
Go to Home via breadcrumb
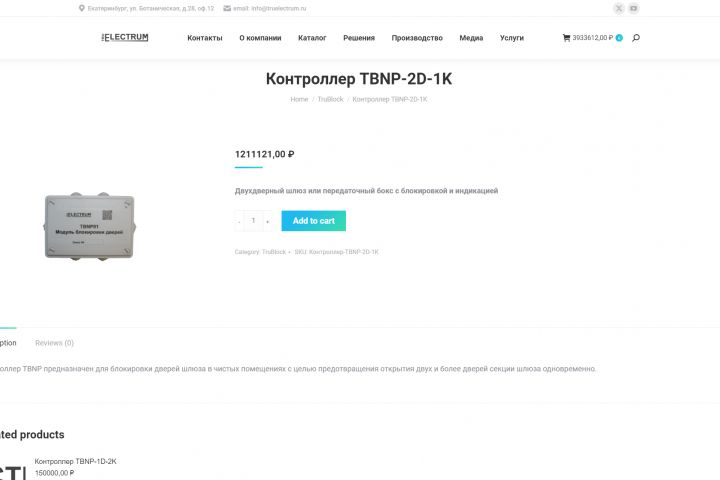tap(299, 99)
